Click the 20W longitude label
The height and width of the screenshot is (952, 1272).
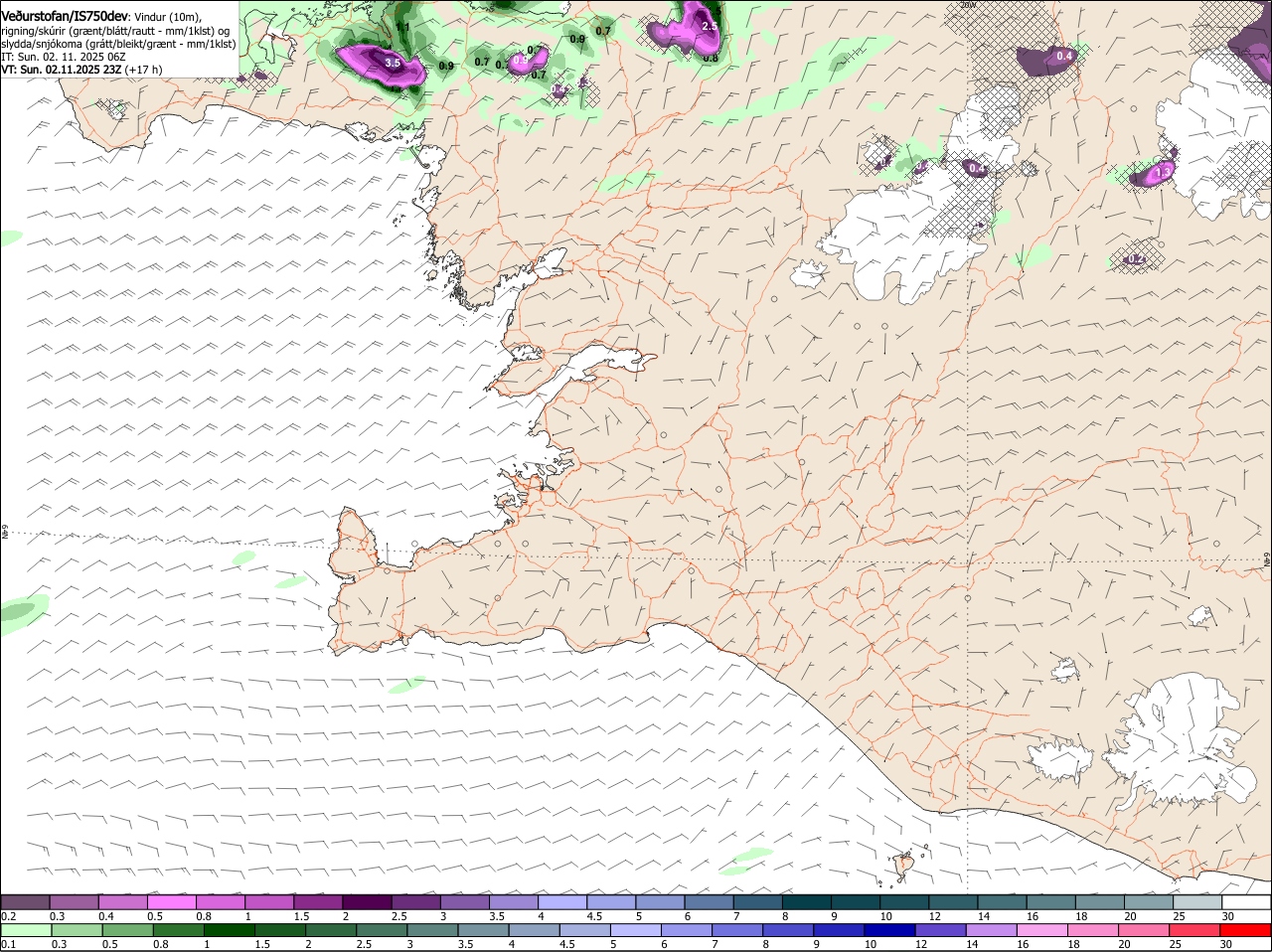(x=969, y=5)
